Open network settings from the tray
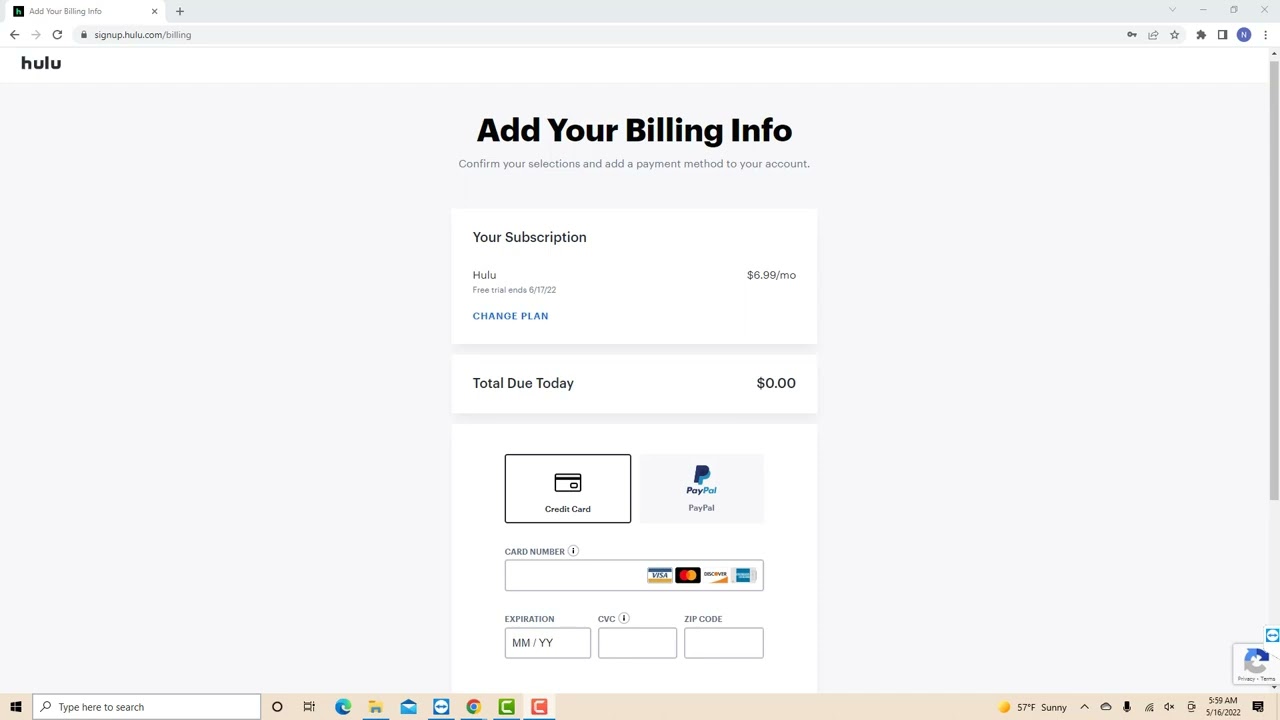Viewport: 1280px width, 720px height. click(x=1148, y=707)
